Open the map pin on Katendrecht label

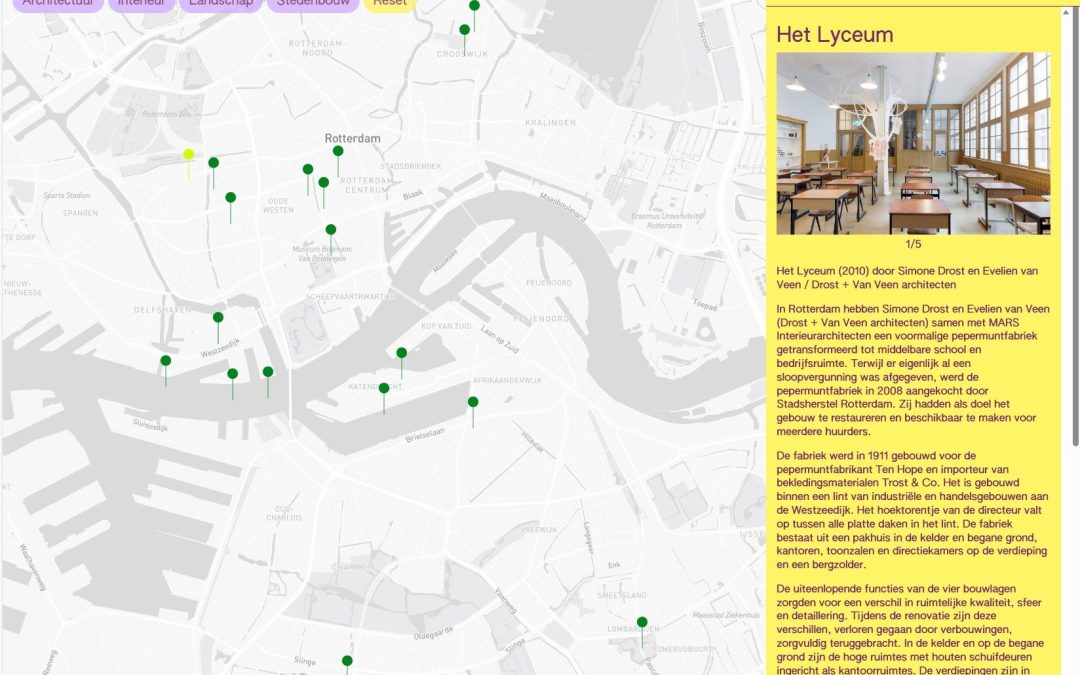tap(384, 389)
